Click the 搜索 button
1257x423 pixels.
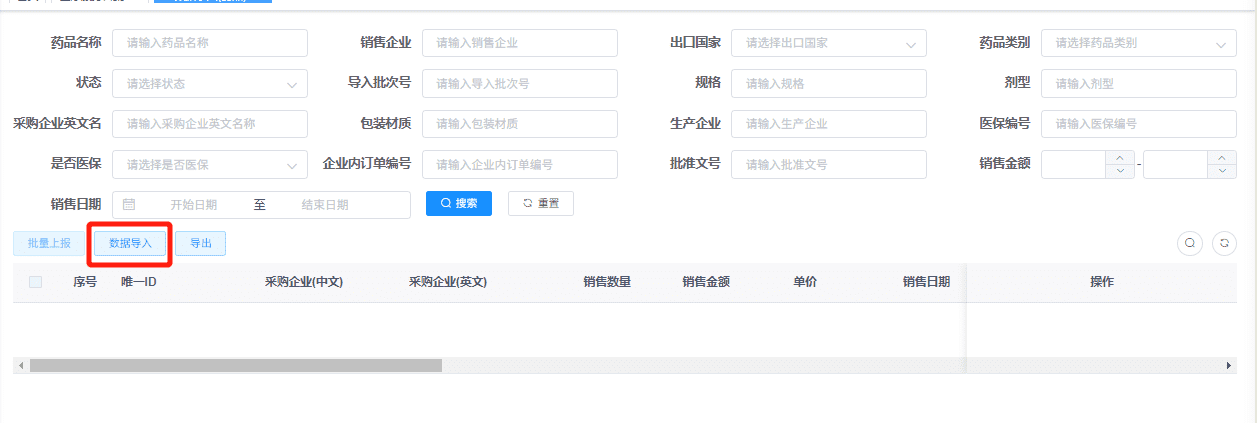[x=459, y=203]
